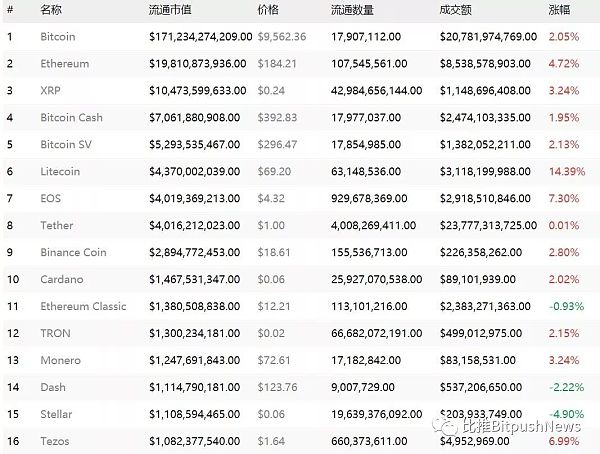Open the Bitcoin Cash entry
Viewport: 600px width, 454px height.
click(71, 118)
